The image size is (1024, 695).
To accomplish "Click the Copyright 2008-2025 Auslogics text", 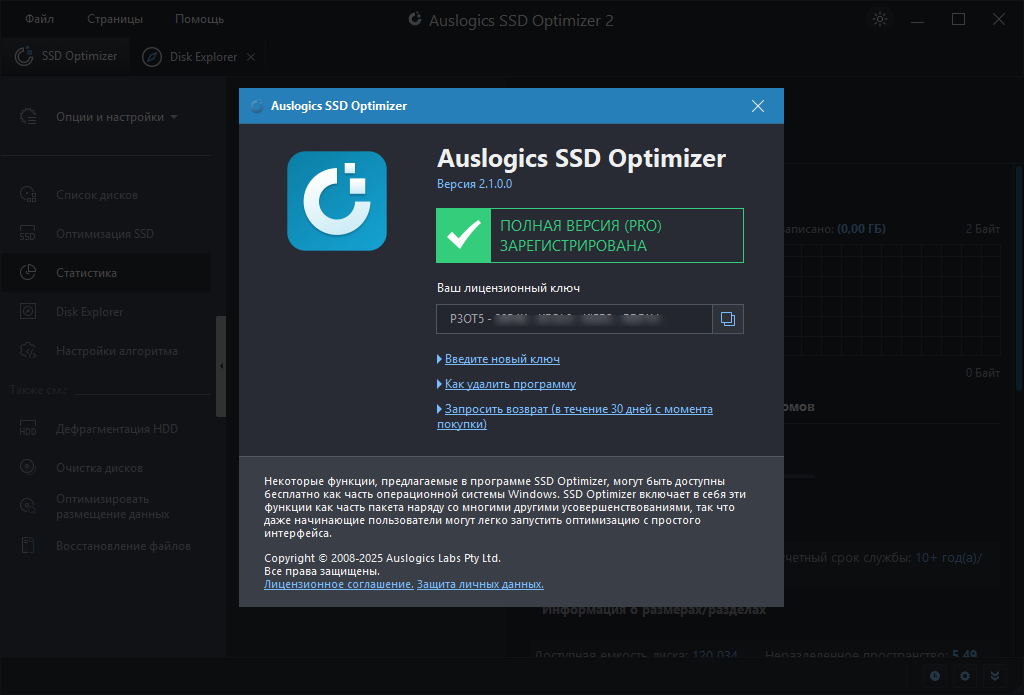I will pyautogui.click(x=382, y=558).
